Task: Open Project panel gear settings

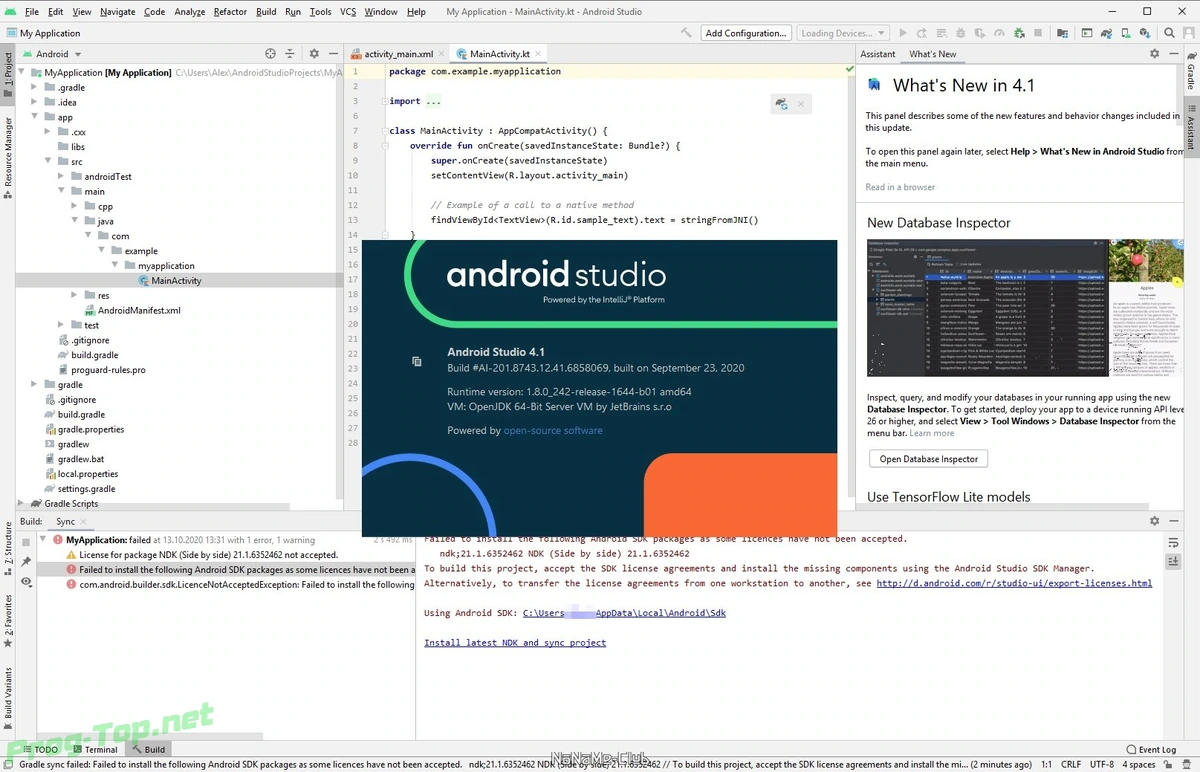Action: click(313, 53)
